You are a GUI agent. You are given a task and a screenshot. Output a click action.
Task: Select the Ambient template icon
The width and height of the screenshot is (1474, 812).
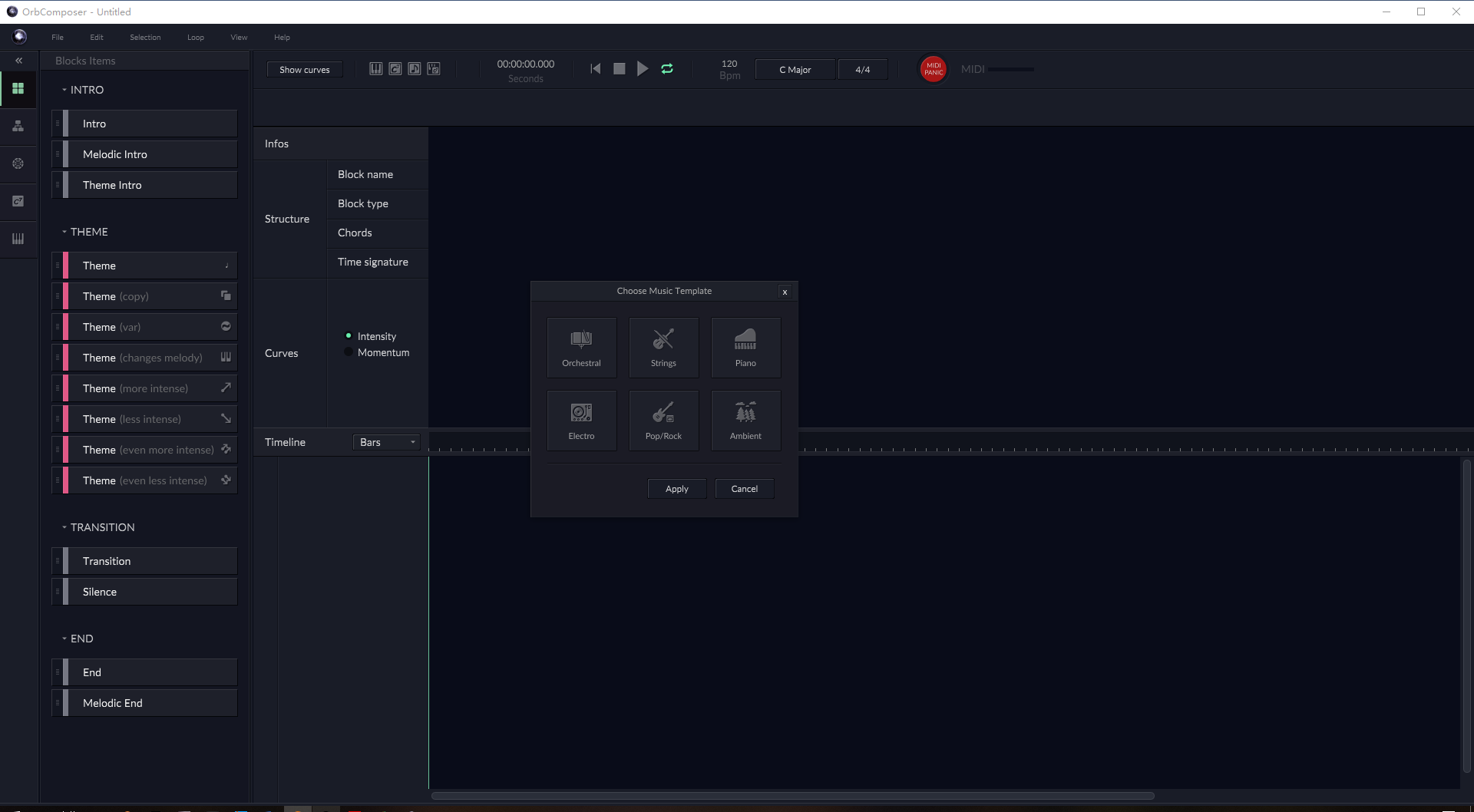745,420
